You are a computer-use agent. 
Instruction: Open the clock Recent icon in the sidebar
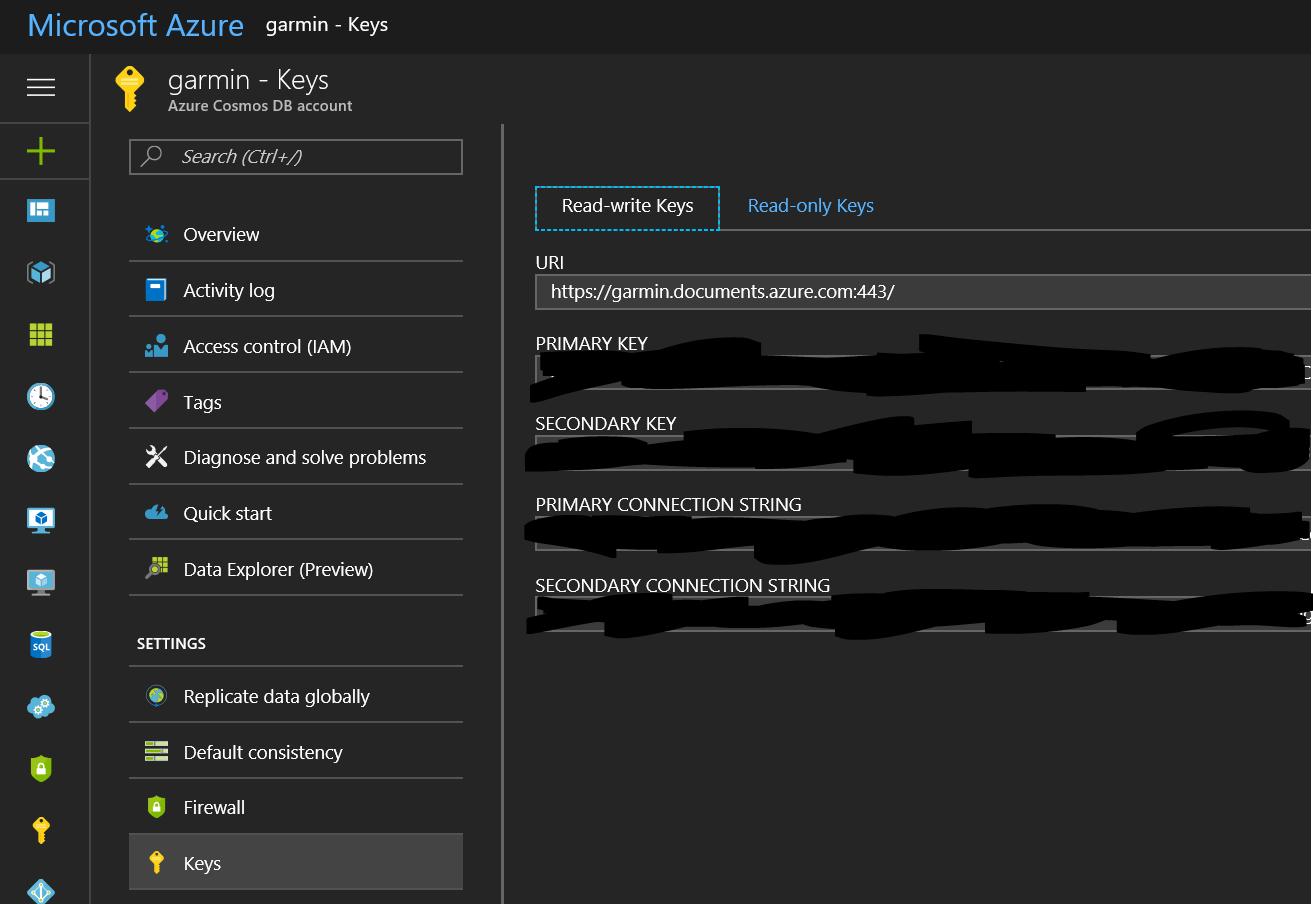pos(41,397)
